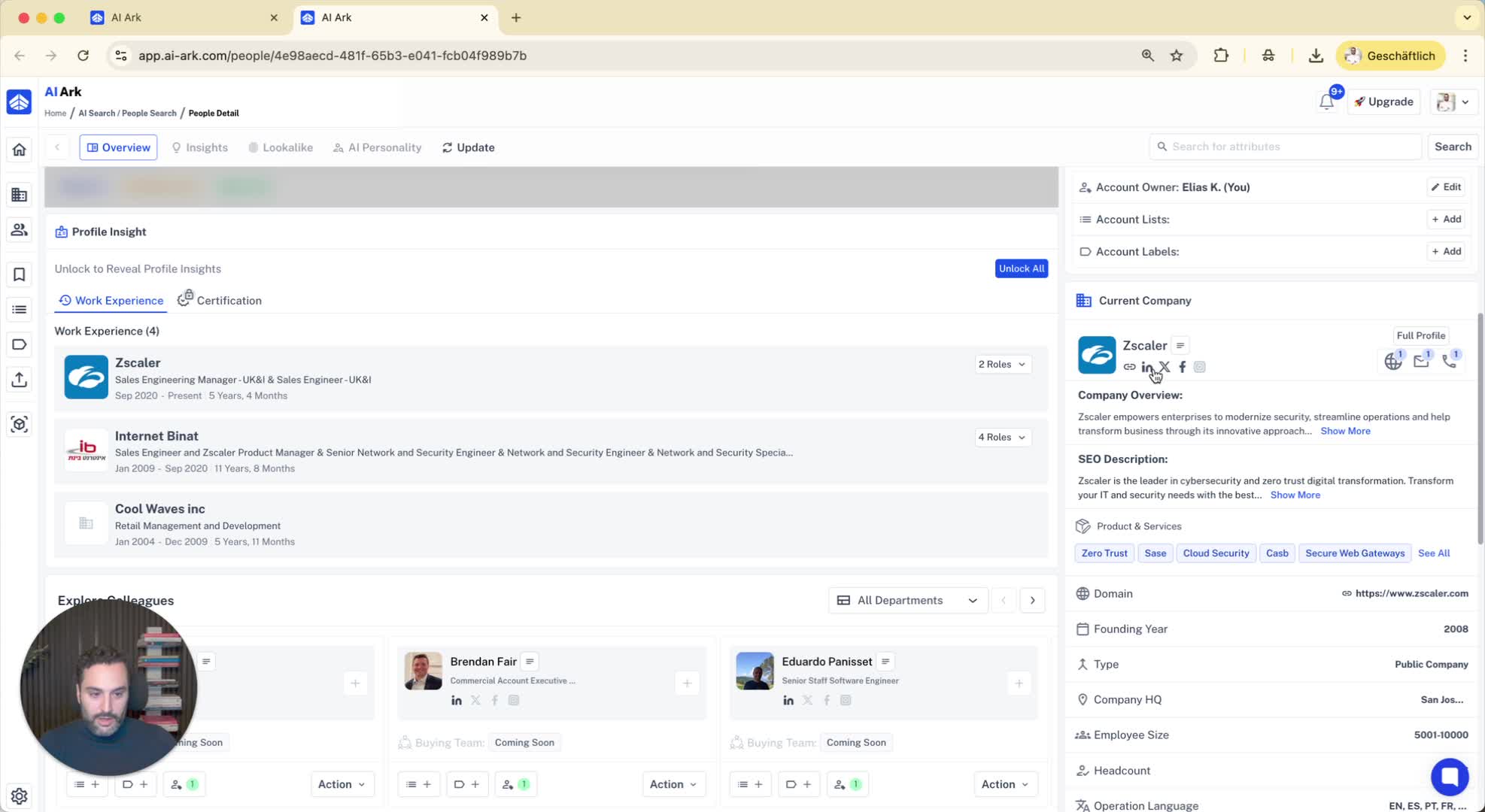Open Brendan Fair's LinkedIn icon

tap(457, 700)
